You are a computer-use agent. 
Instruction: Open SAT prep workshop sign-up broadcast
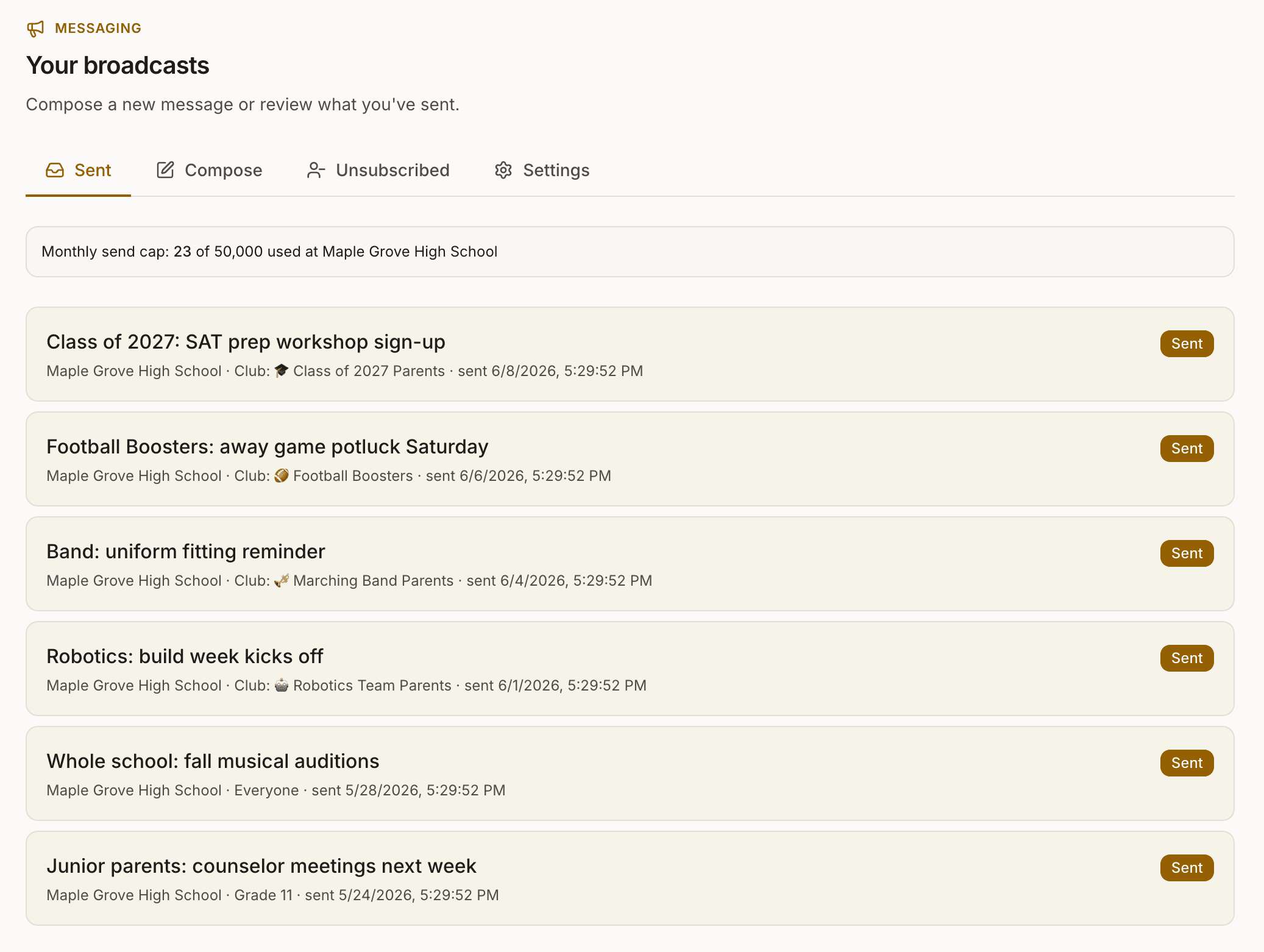pos(630,354)
